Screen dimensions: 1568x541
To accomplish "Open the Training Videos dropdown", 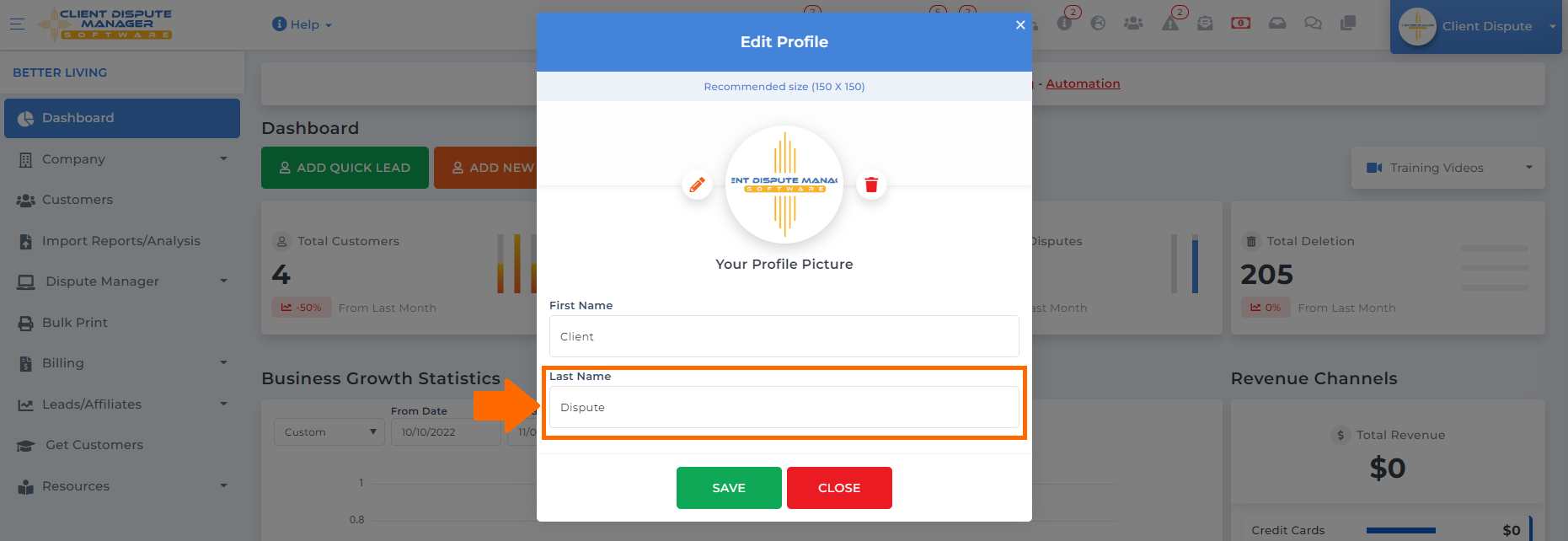I will [x=1448, y=168].
